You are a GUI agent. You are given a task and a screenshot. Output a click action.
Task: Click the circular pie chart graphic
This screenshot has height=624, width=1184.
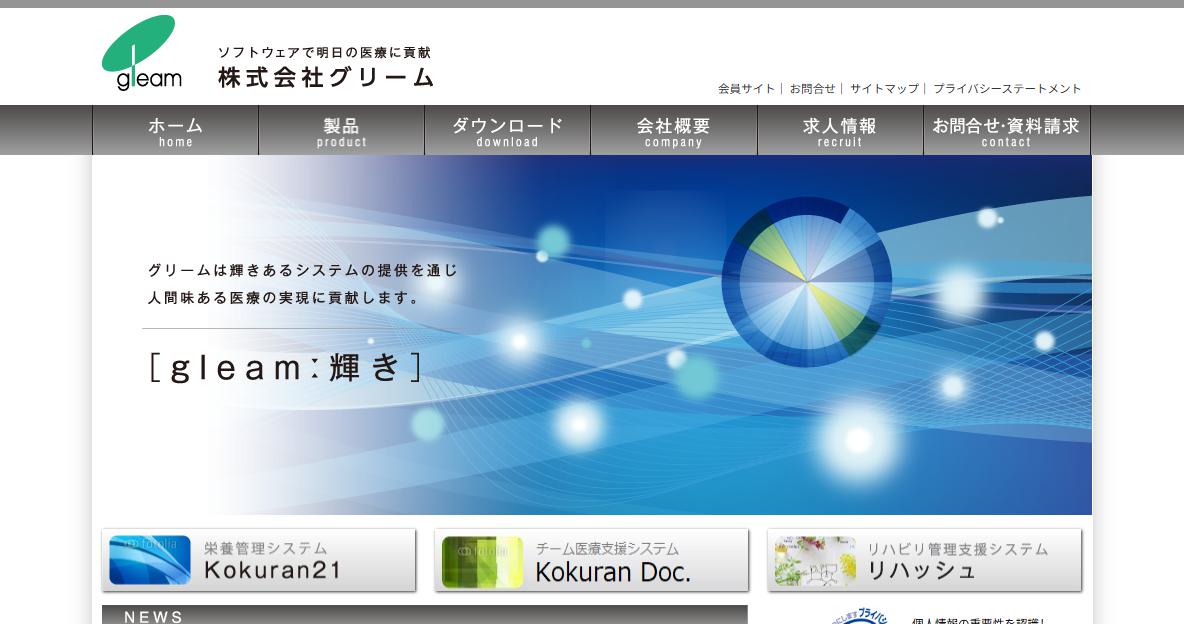[806, 282]
